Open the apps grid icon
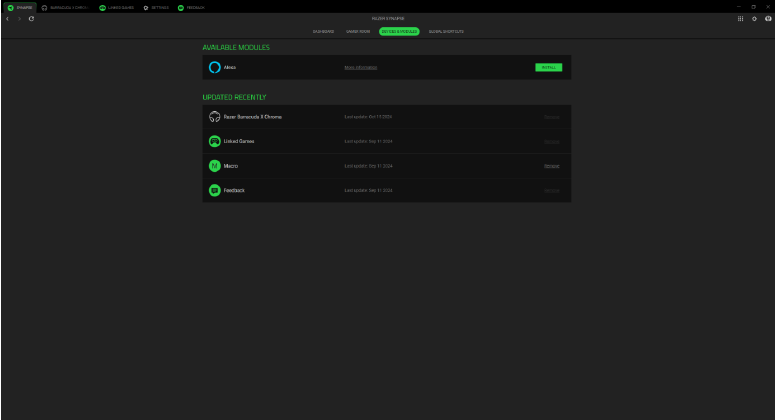Viewport: 775px width, 420px height. tap(740, 19)
